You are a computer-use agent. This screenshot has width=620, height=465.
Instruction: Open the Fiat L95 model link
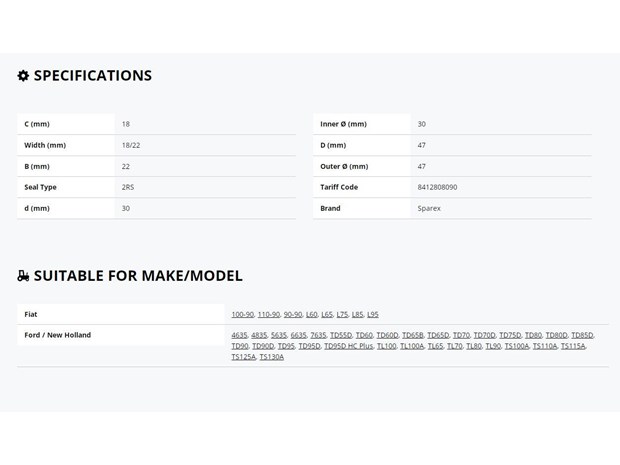coord(372,314)
